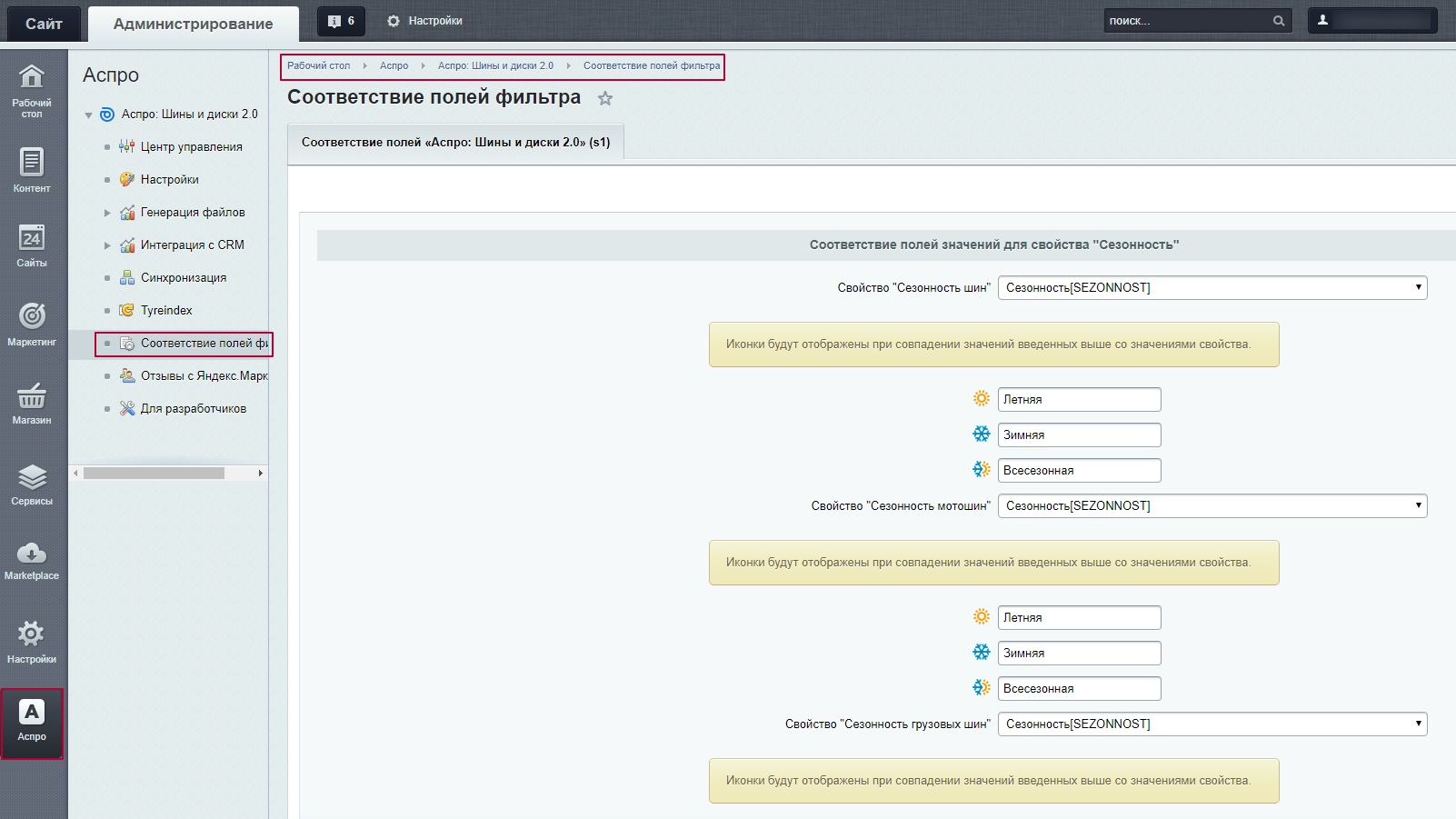Screen dimensions: 1456x819
Task: Click the Центр управления icon in tree
Action: 127,146
